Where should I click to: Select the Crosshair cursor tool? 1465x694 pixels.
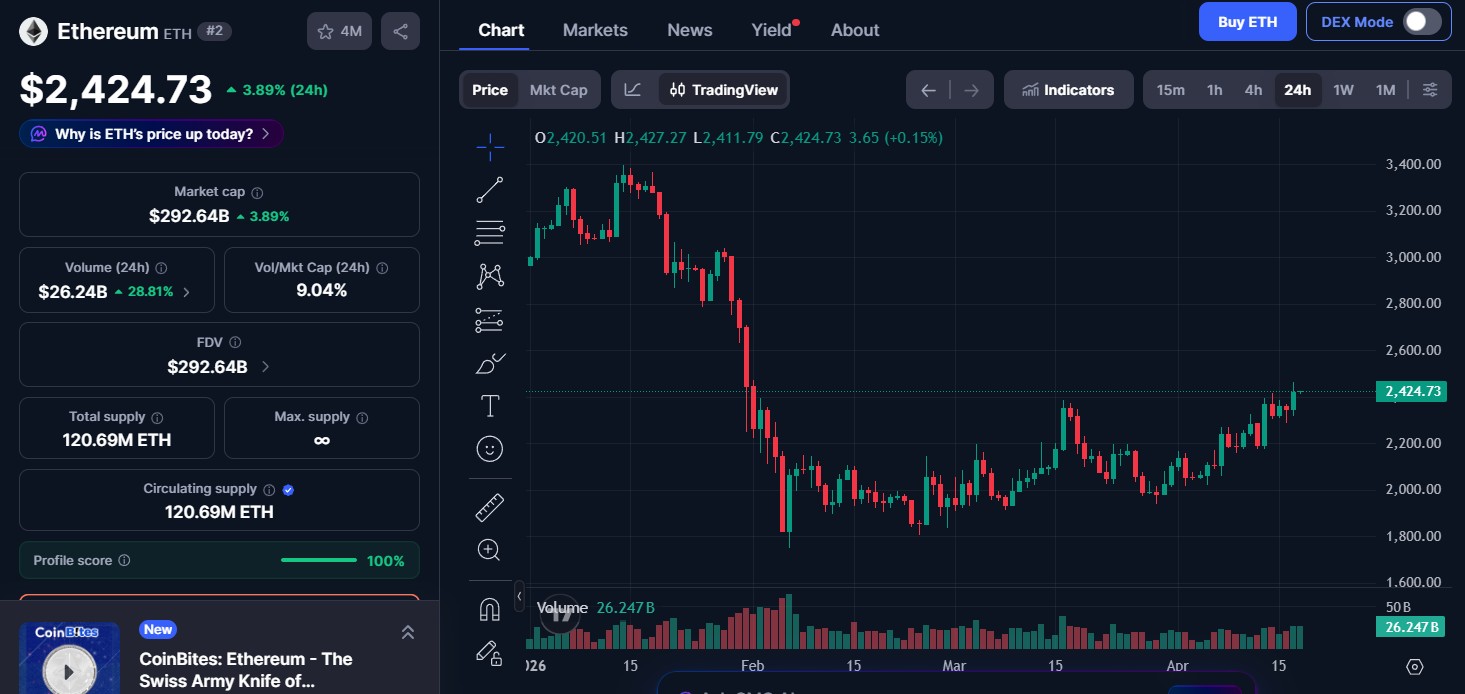point(489,146)
